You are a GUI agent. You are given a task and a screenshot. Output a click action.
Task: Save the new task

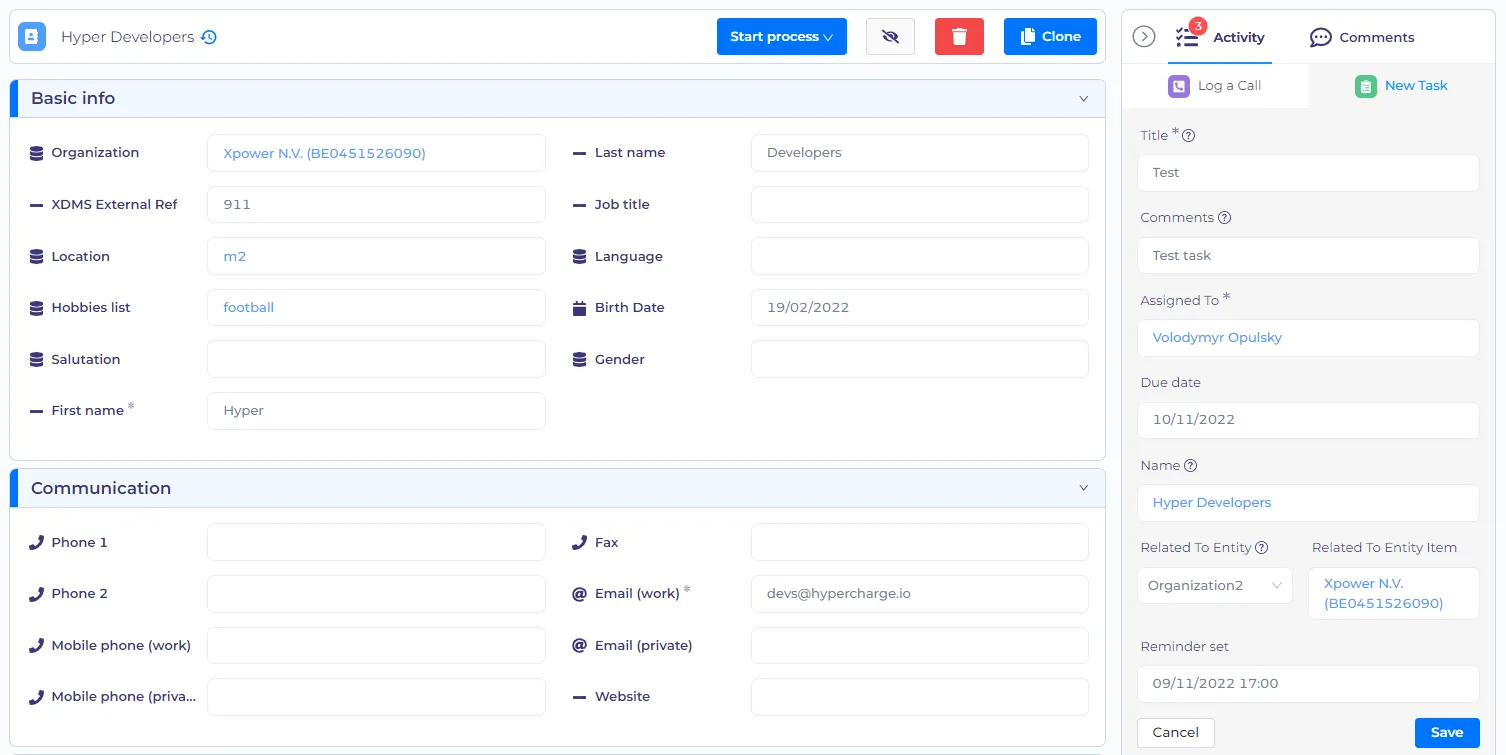[x=1447, y=733]
